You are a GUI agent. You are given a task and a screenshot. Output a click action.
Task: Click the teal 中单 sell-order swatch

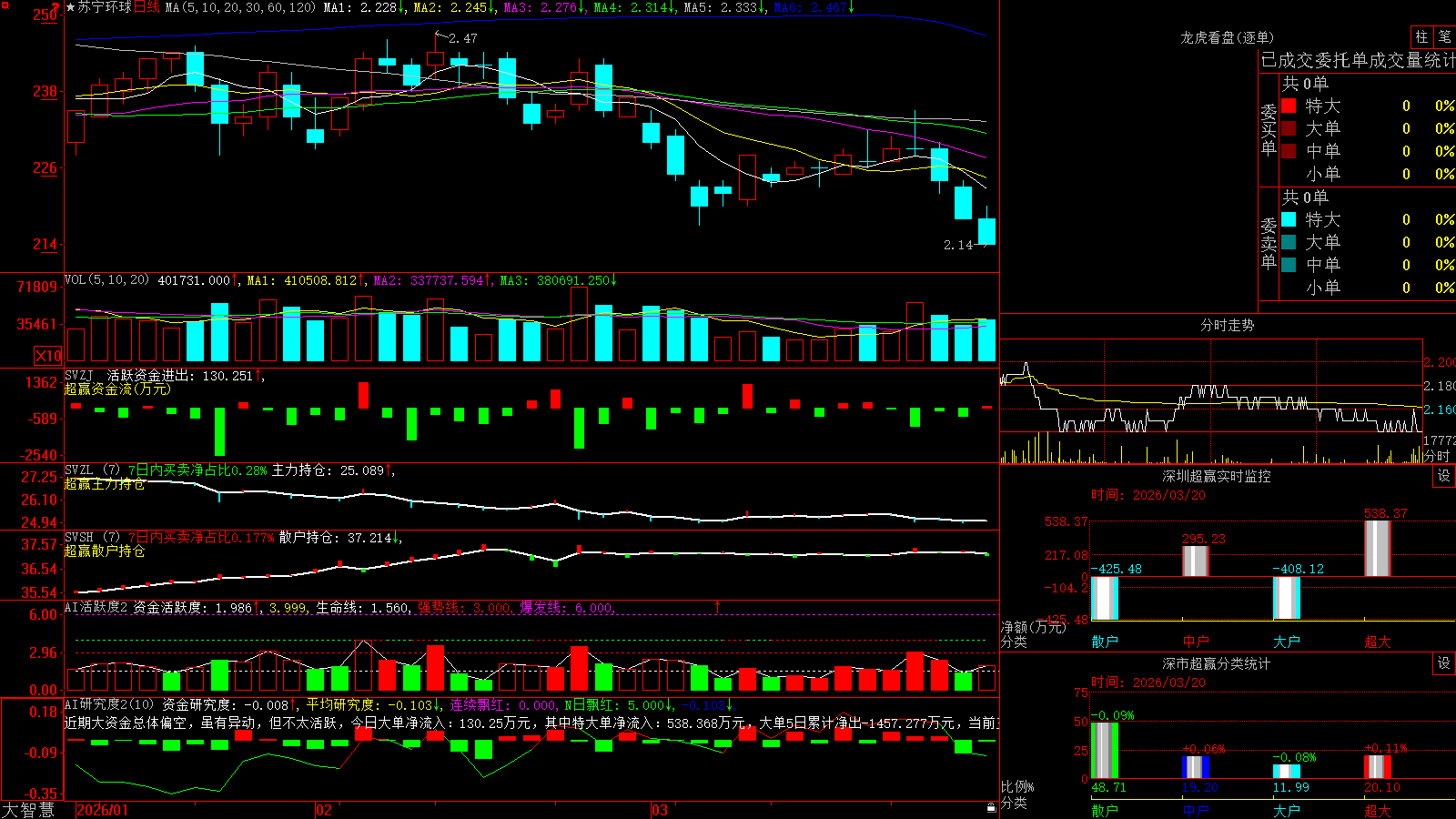click(1289, 265)
